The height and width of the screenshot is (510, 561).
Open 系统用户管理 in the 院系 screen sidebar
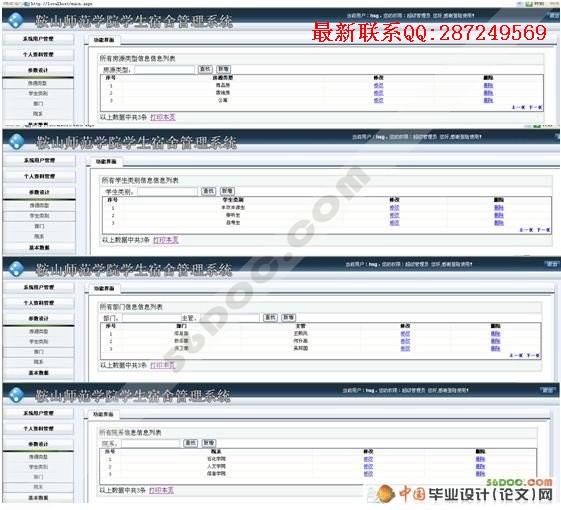[x=38, y=413]
